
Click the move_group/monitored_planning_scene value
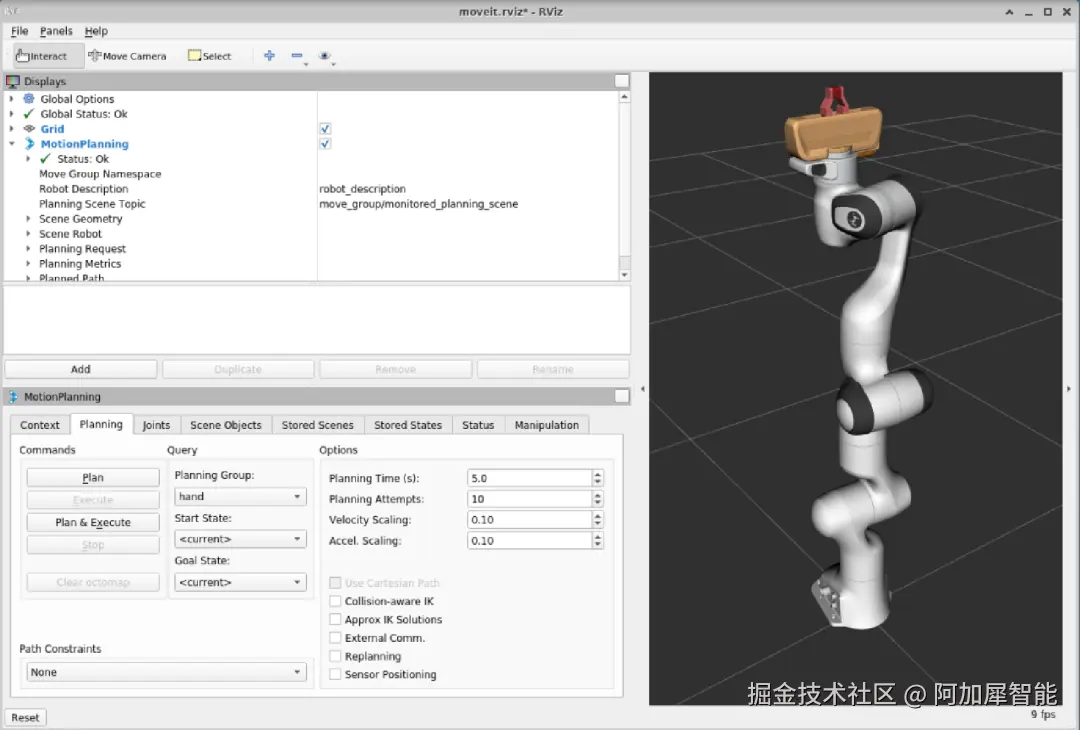click(419, 204)
